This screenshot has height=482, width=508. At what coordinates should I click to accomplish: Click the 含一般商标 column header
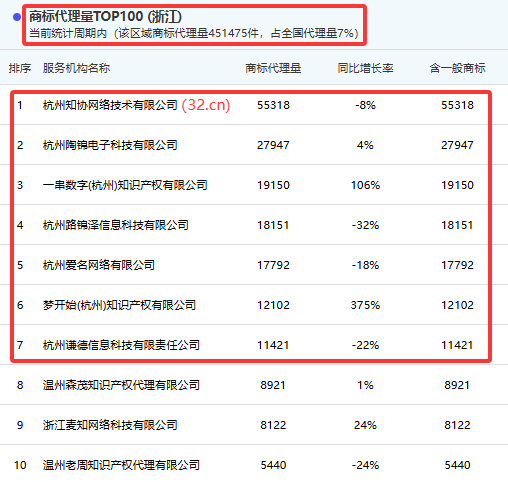(x=457, y=68)
